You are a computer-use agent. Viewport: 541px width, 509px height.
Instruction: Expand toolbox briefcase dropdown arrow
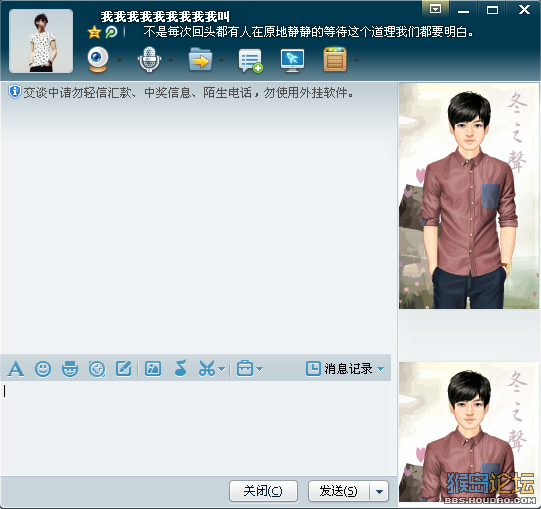pyautogui.click(x=260, y=369)
